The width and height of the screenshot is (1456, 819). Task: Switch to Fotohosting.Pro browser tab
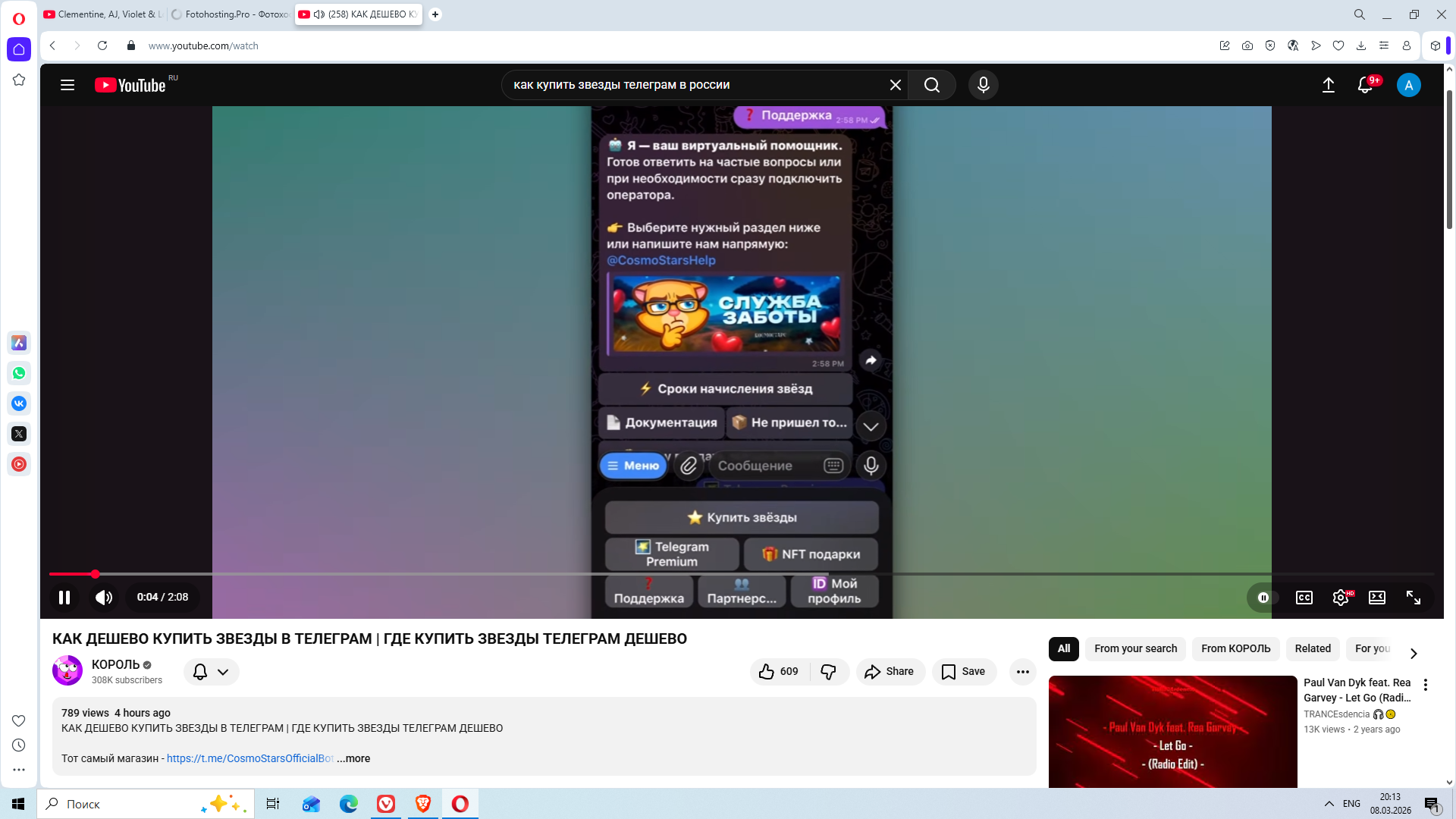pos(231,14)
